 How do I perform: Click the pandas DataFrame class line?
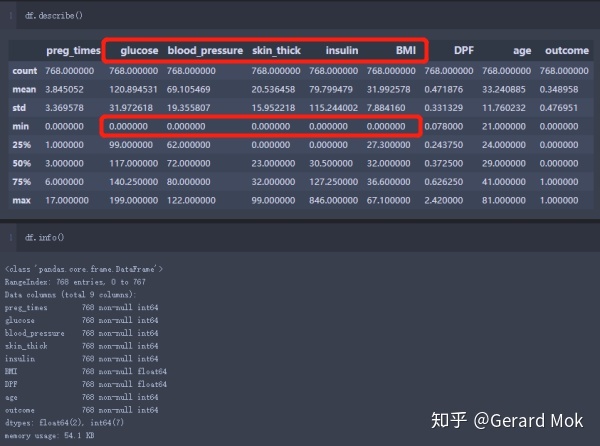(x=84, y=269)
